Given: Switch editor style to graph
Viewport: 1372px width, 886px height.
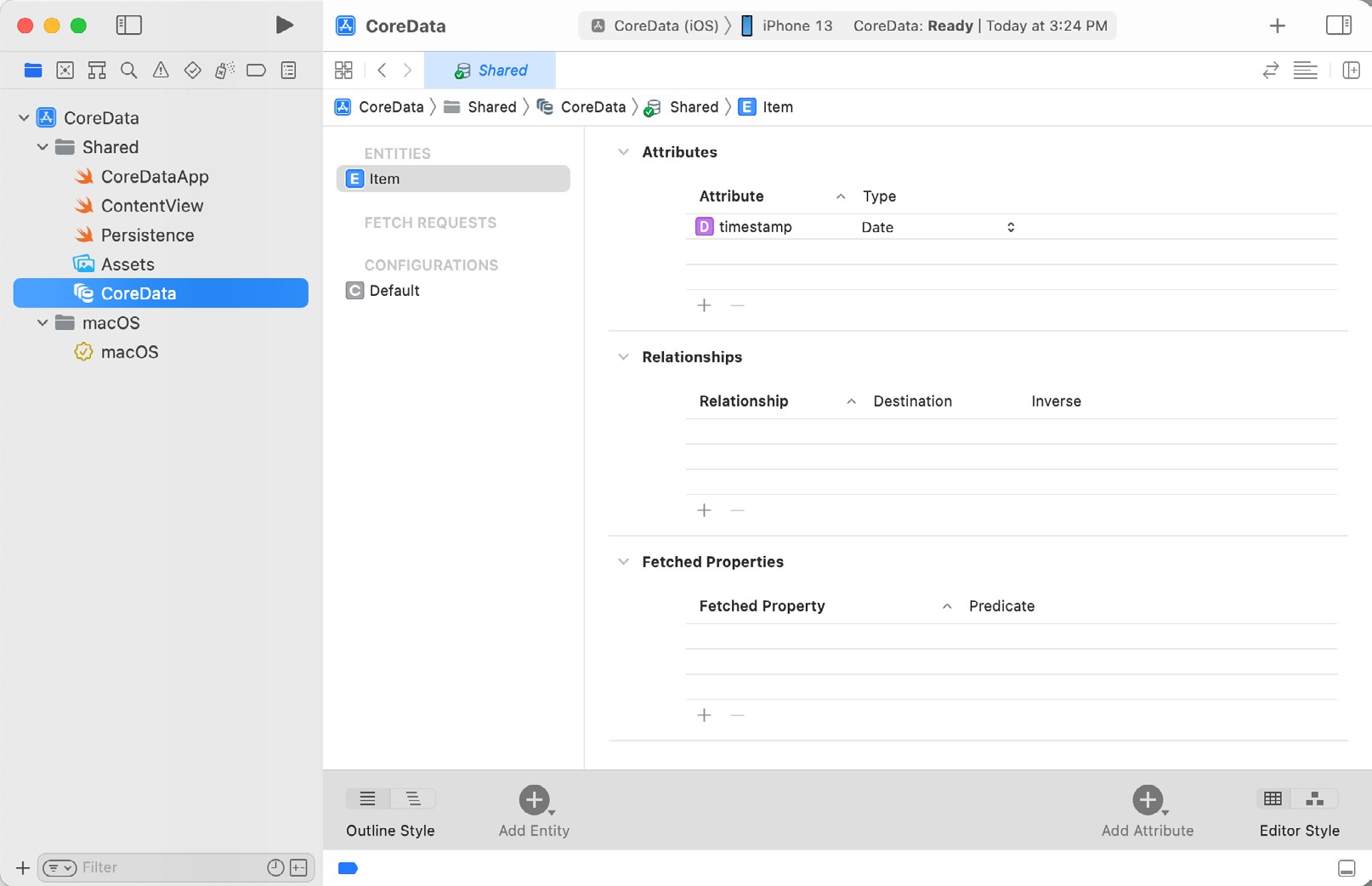Looking at the screenshot, I should [x=1315, y=798].
